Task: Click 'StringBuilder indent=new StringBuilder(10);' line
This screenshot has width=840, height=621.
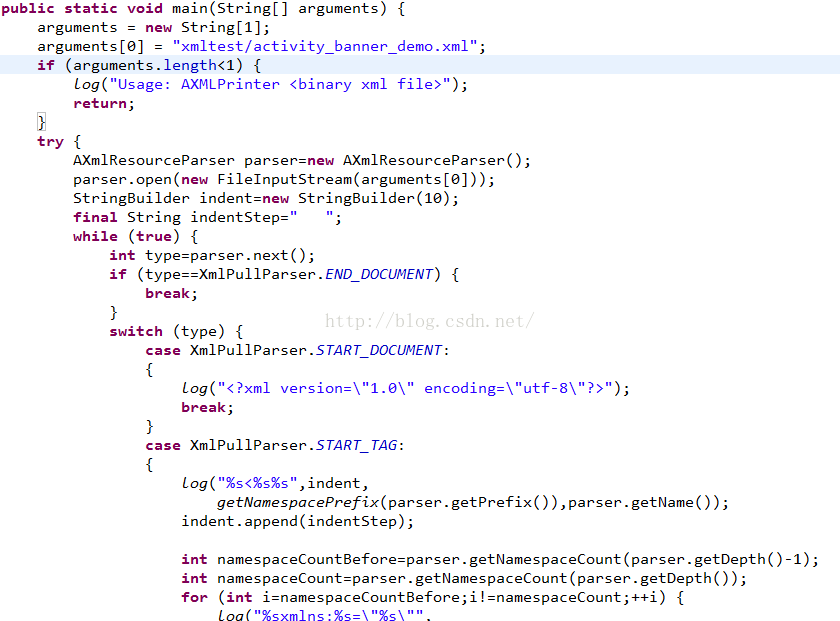Action: pos(266,199)
